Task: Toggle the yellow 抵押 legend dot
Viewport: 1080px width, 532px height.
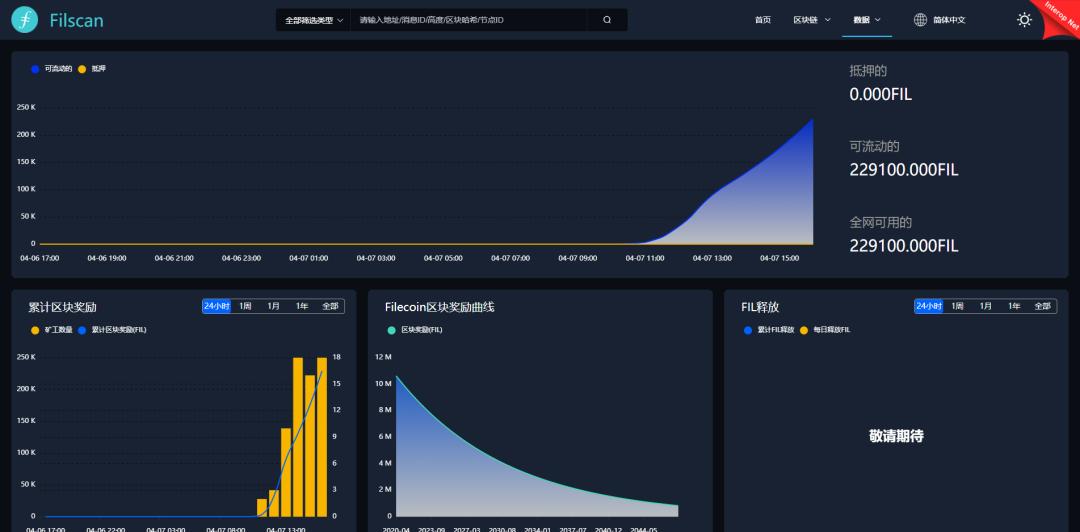Action: point(82,69)
